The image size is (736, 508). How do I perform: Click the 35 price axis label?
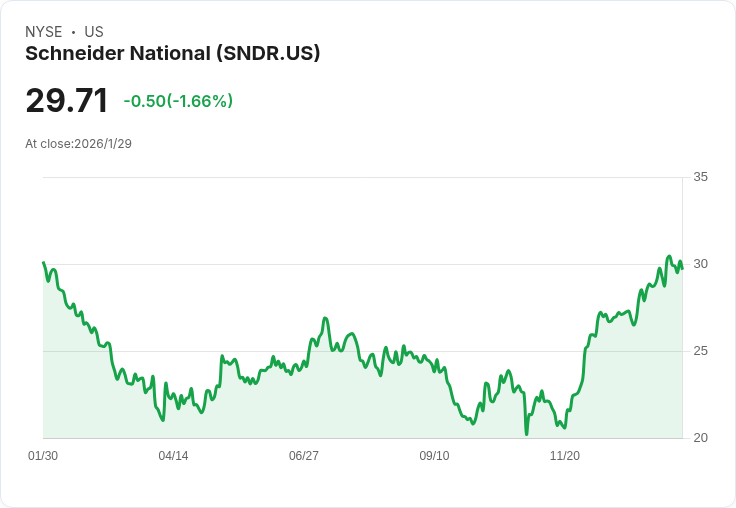pyautogui.click(x=700, y=177)
